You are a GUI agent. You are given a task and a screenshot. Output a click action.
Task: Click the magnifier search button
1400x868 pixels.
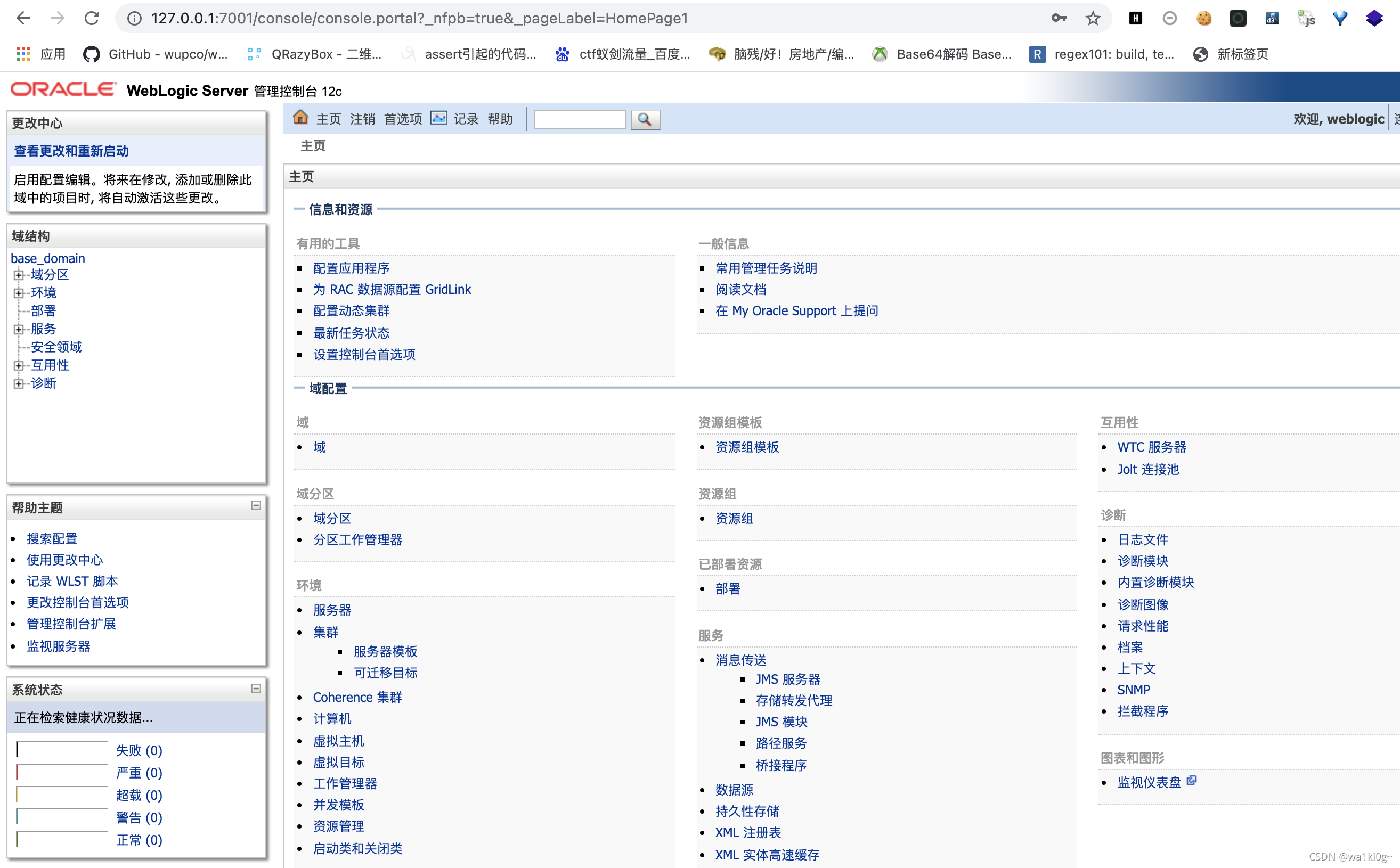coord(645,119)
